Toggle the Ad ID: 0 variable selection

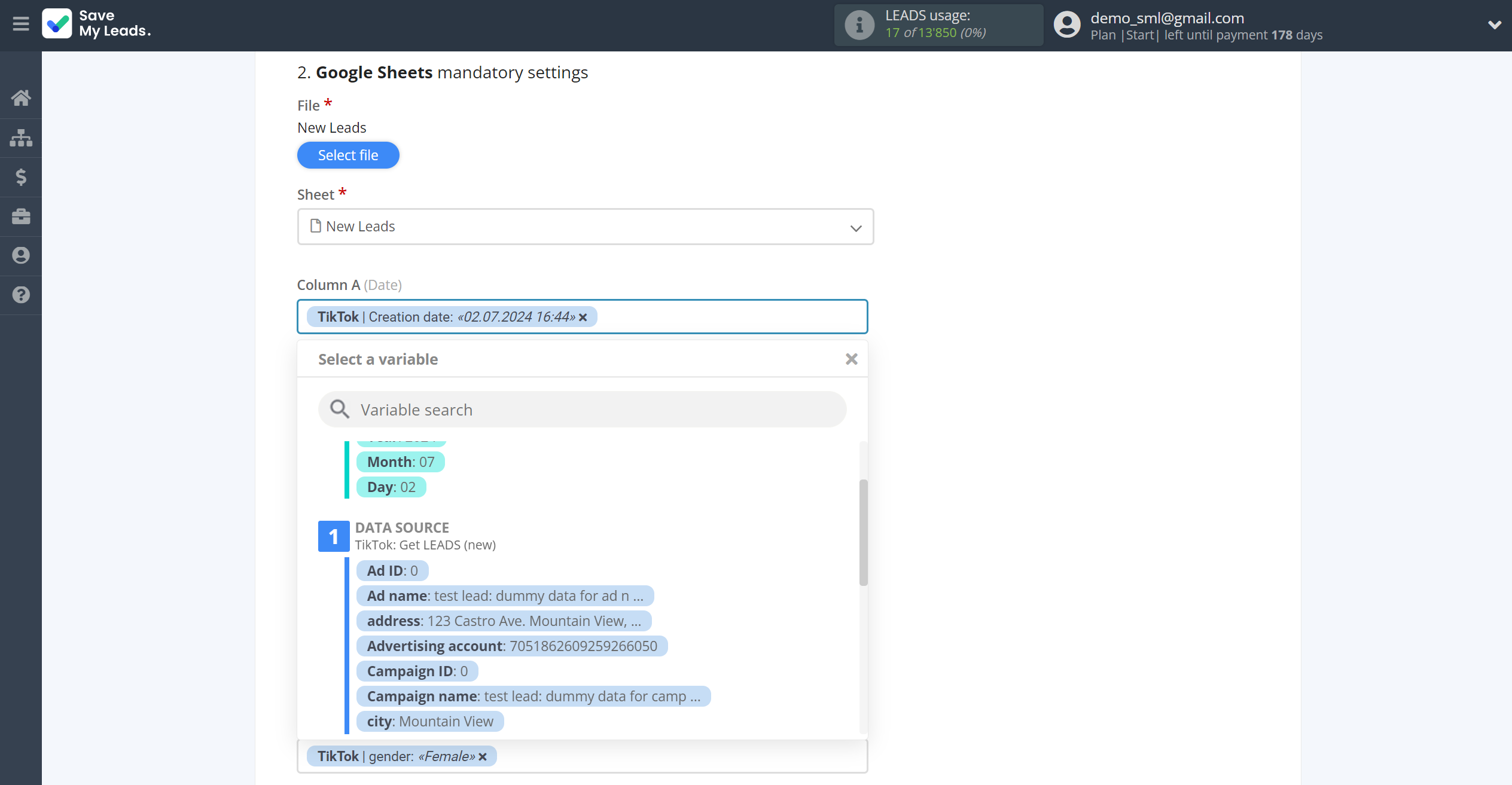tap(393, 570)
